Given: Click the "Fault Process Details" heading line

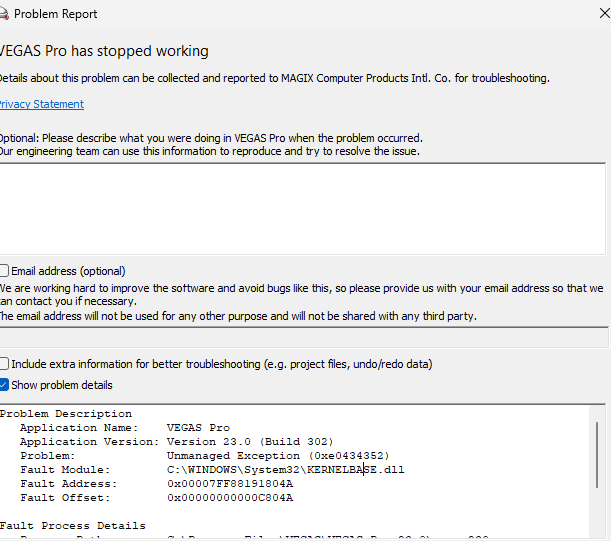Looking at the screenshot, I should (x=72, y=526).
